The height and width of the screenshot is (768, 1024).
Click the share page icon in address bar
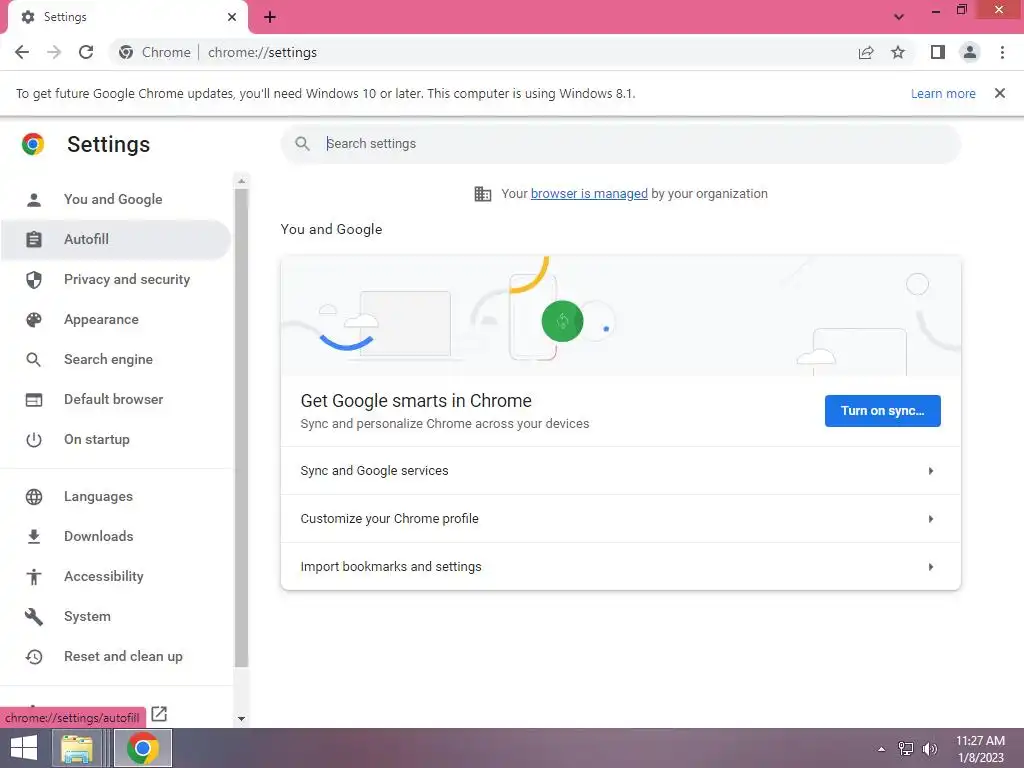(866, 52)
